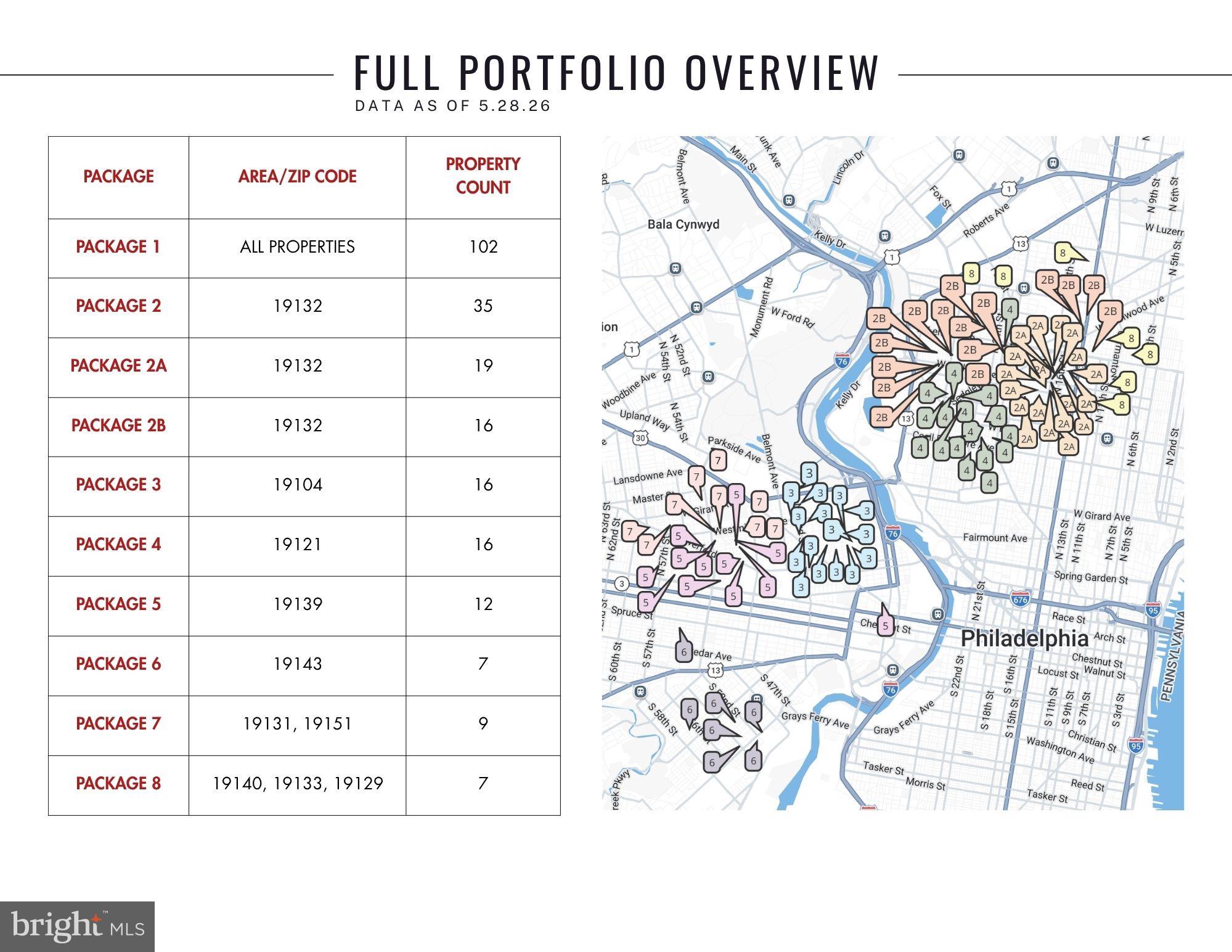Image resolution: width=1232 pixels, height=952 pixels.
Task: Select the PACKAGE 7 row label
Action: click(x=118, y=723)
